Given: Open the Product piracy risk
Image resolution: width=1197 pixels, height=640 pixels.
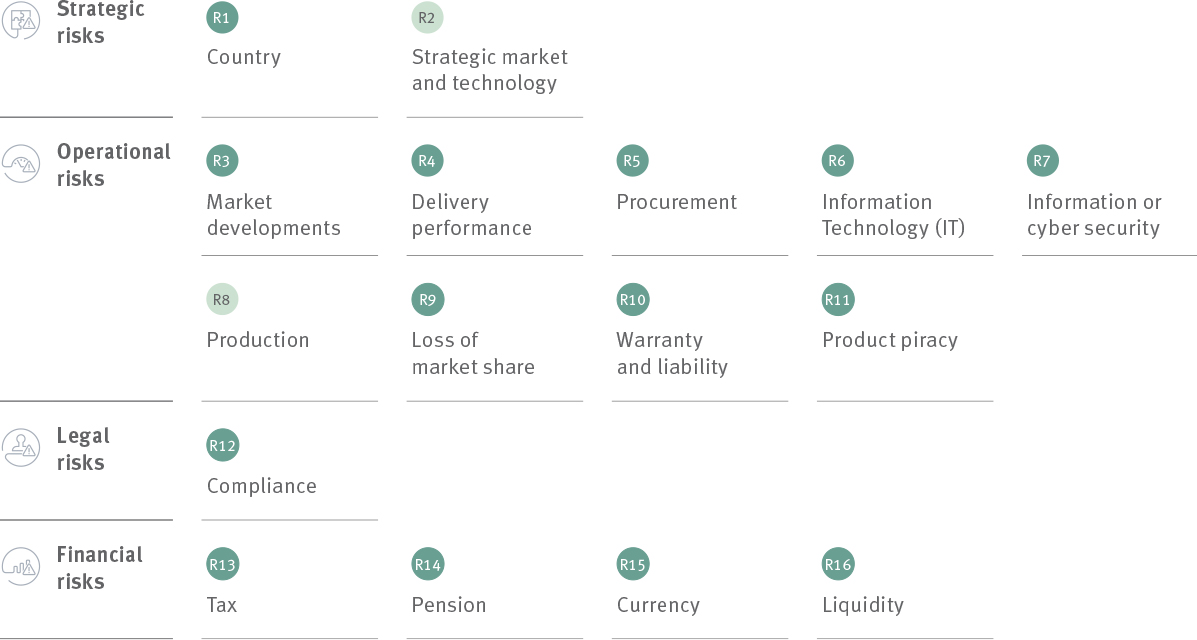Looking at the screenshot, I should [x=889, y=340].
